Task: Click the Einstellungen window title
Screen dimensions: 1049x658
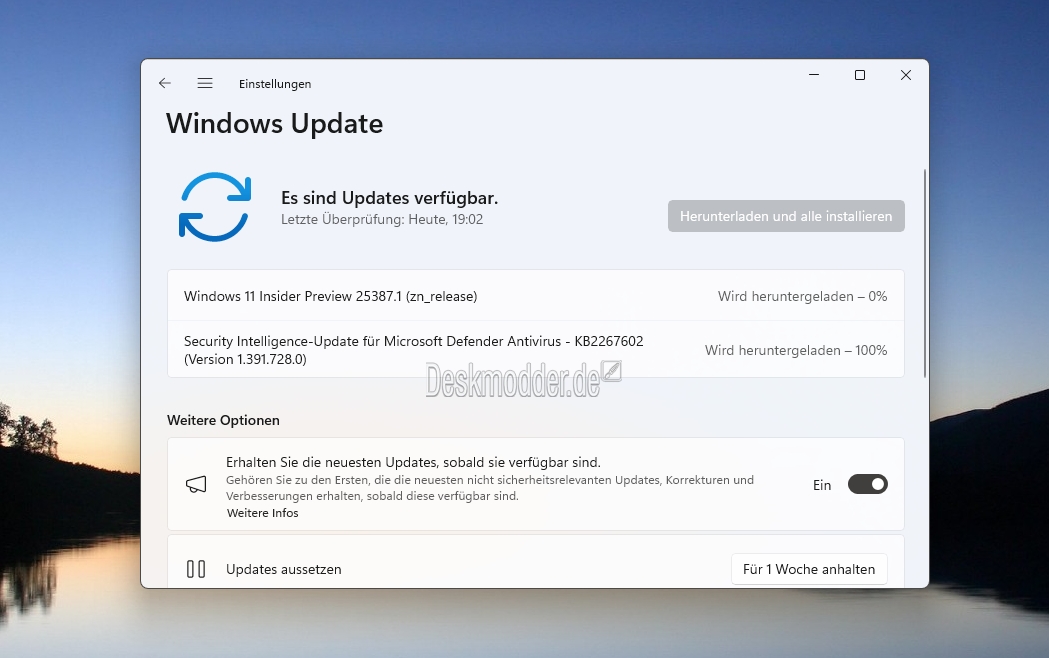Action: click(275, 84)
